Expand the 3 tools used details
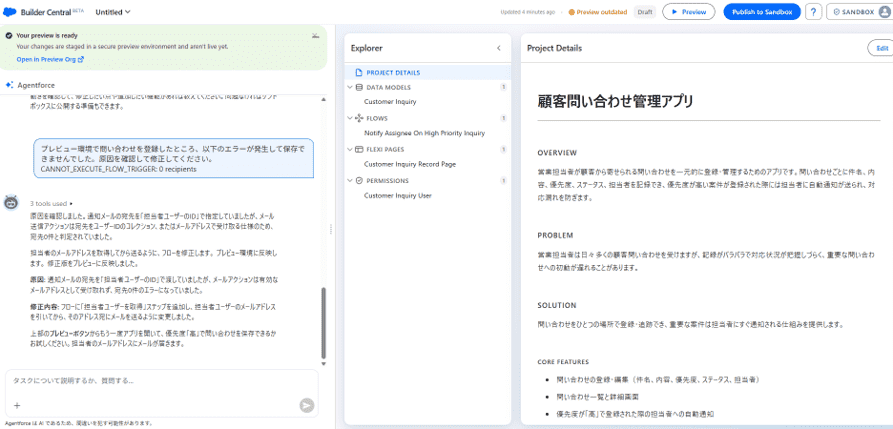The height and width of the screenshot is (429, 893). tap(51, 203)
